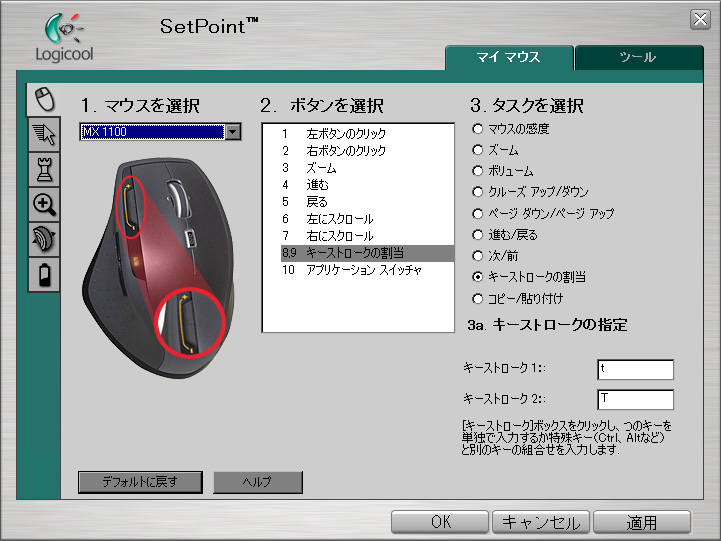
Task: Select the ズーム task radio button
Action: (x=478, y=150)
